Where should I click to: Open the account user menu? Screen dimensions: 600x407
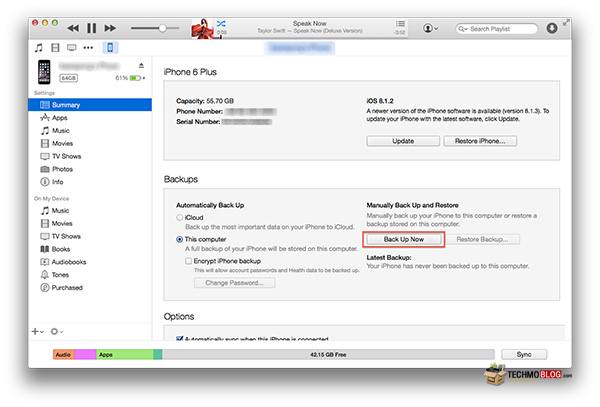coord(430,28)
